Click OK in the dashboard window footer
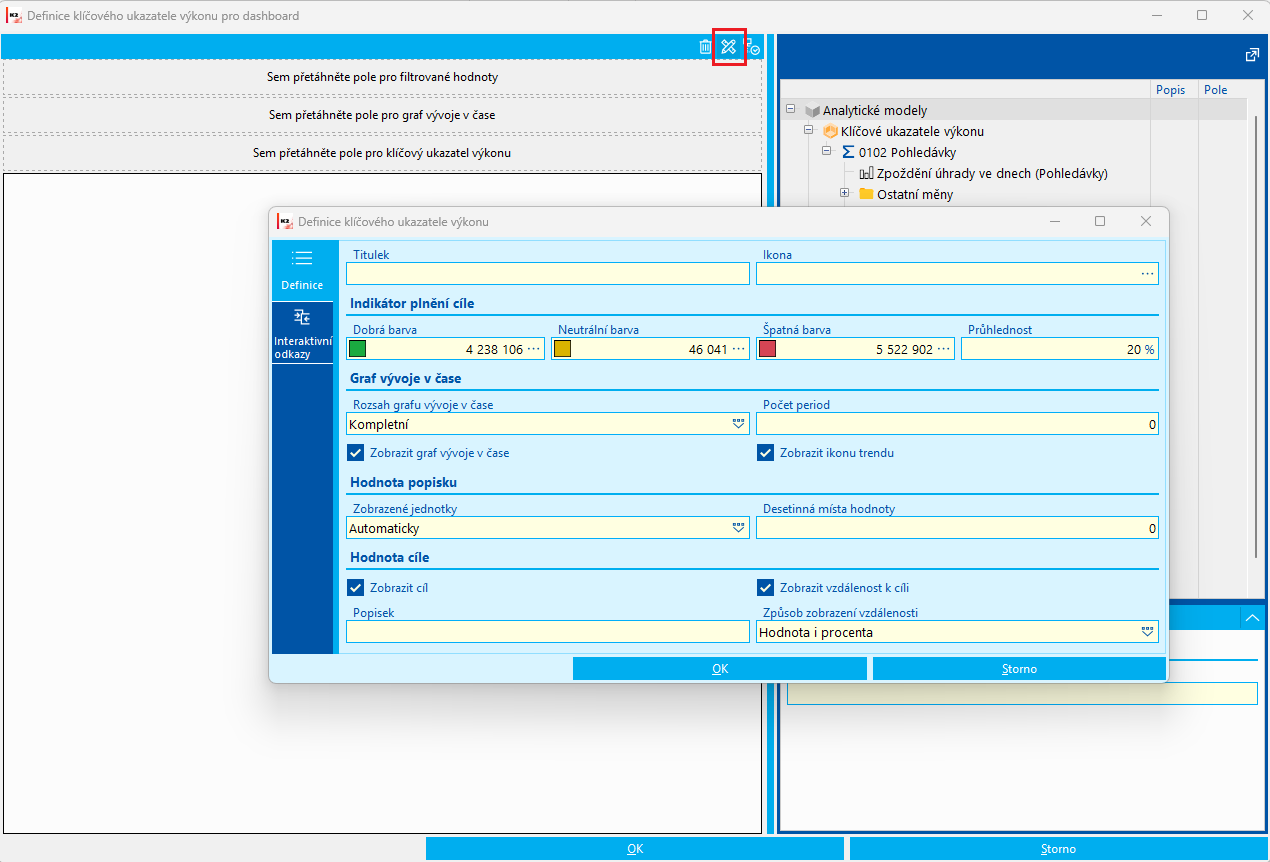Image resolution: width=1270 pixels, height=862 pixels. click(635, 849)
